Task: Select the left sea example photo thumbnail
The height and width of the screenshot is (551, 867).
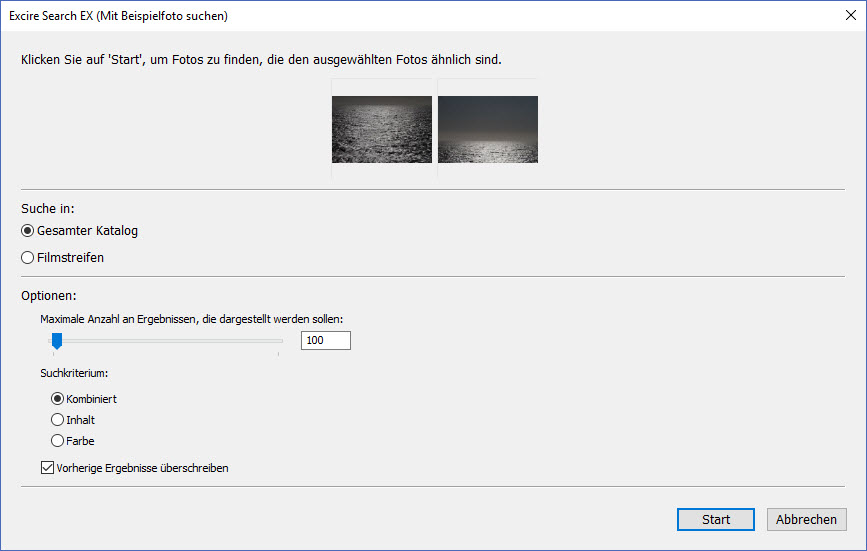Action: (x=381, y=129)
